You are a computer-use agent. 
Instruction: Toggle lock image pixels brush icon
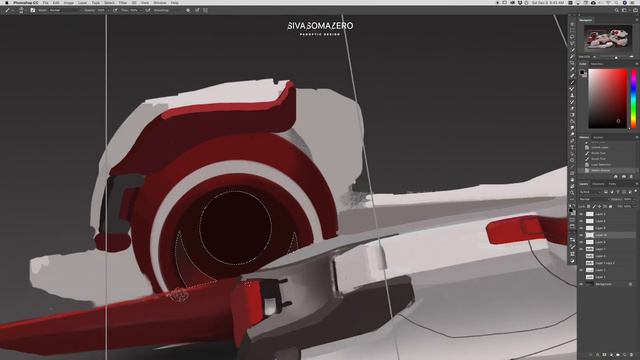pyautogui.click(x=594, y=207)
